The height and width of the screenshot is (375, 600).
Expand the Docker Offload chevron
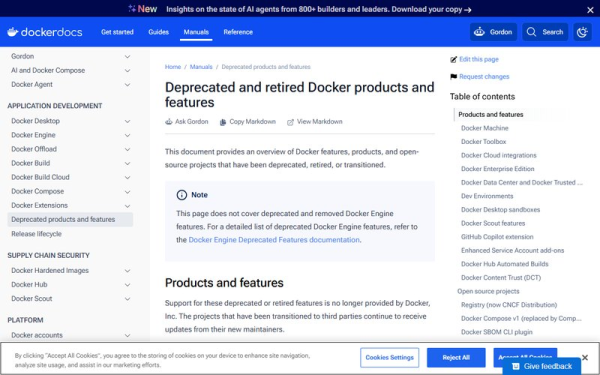click(127, 149)
